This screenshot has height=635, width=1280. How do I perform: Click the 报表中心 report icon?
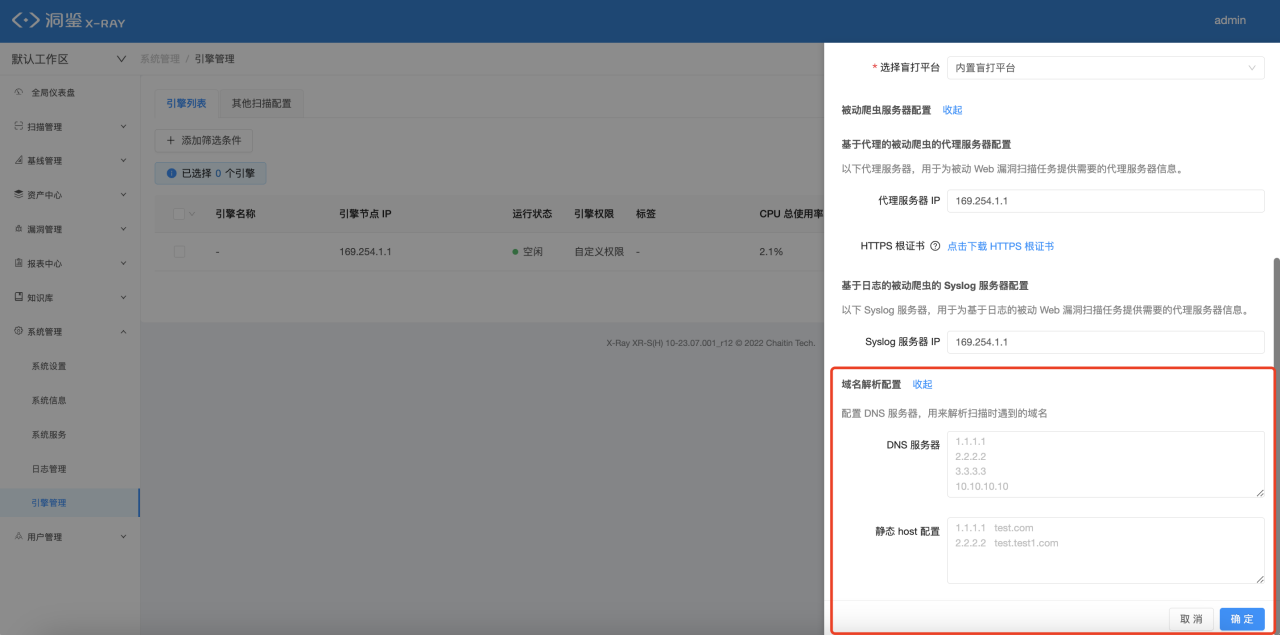point(19,263)
